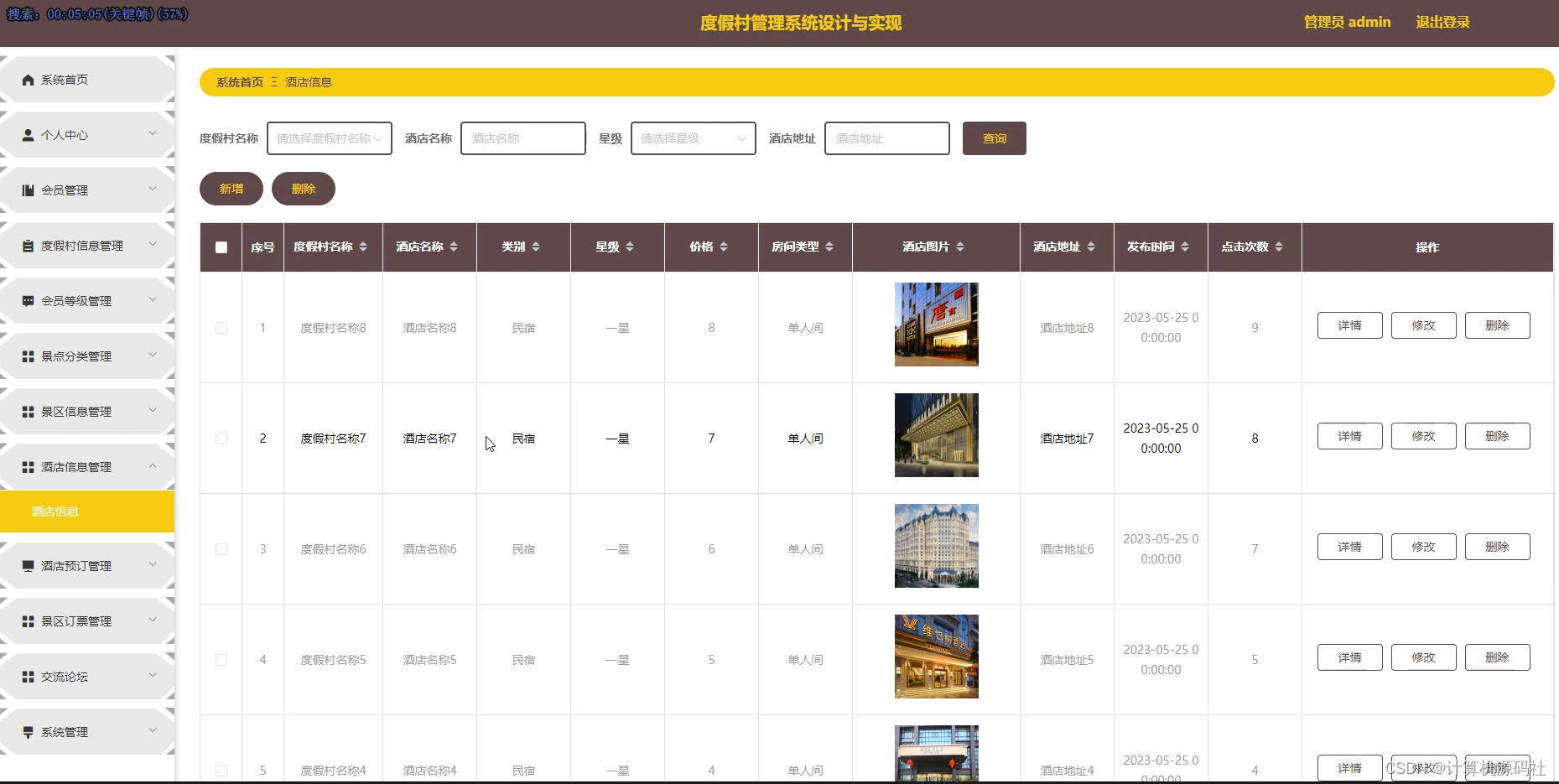Click the monitor icon beside 酒店预订管理
1559x784 pixels.
tap(28, 566)
